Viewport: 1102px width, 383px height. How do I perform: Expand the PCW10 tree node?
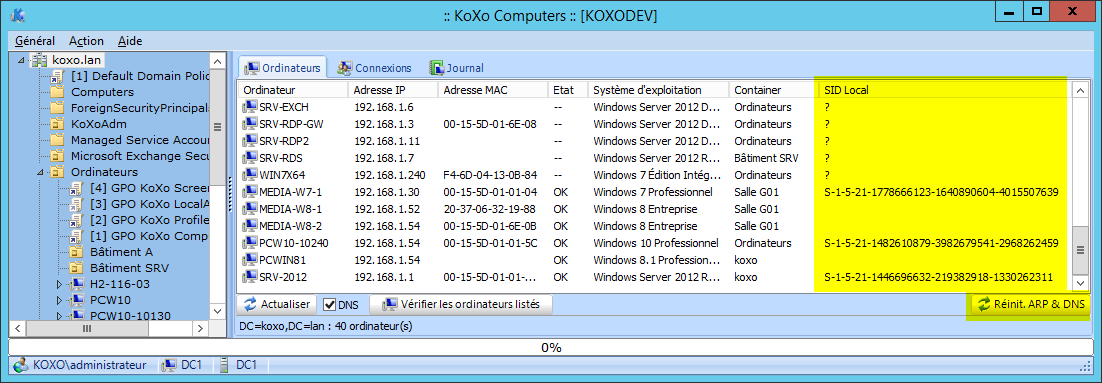coord(60,300)
